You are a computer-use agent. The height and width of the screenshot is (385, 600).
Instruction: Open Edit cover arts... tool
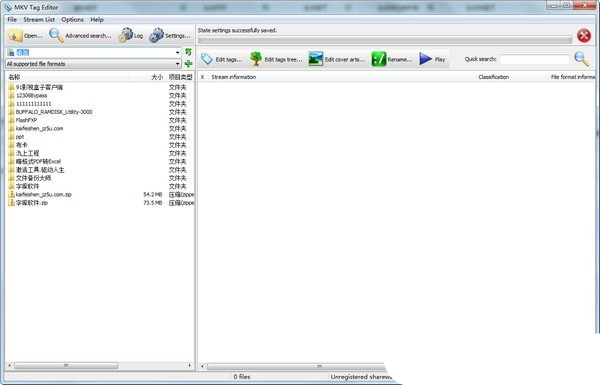pyautogui.click(x=336, y=59)
